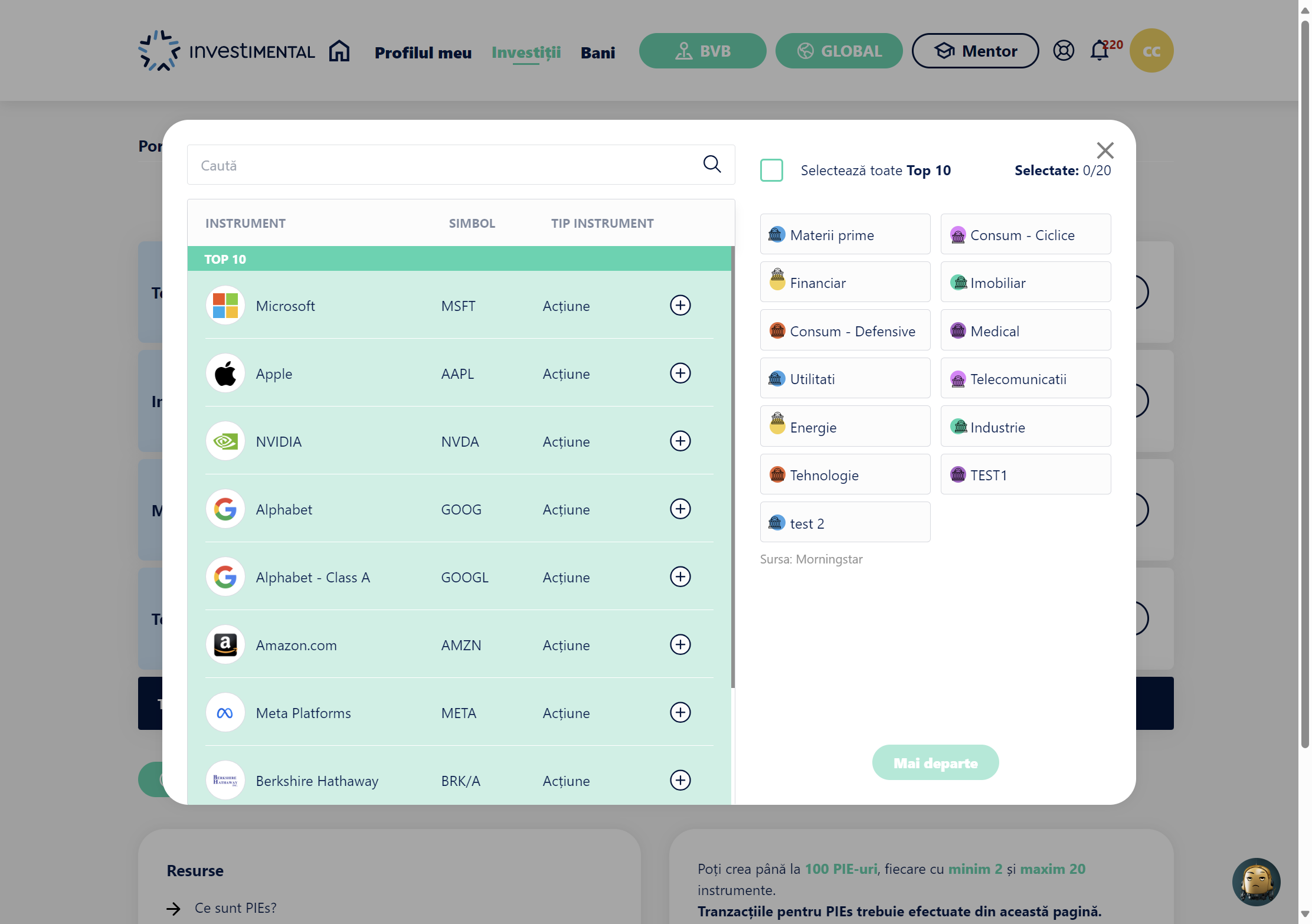Select the Utilitati sector filter
The image size is (1312, 924).
tap(845, 378)
